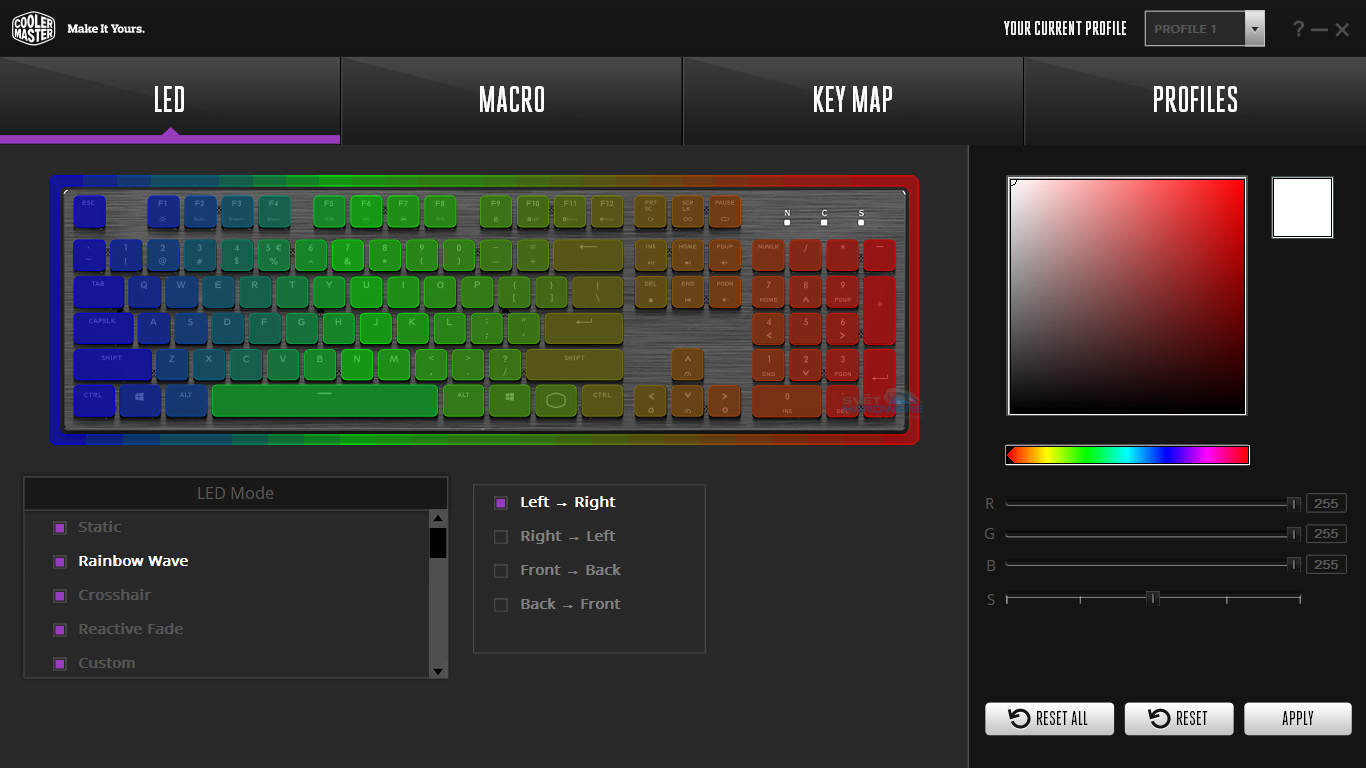Screen dimensions: 1366x768
Task: Select the ESC key on keyboard preview
Action: [88, 211]
